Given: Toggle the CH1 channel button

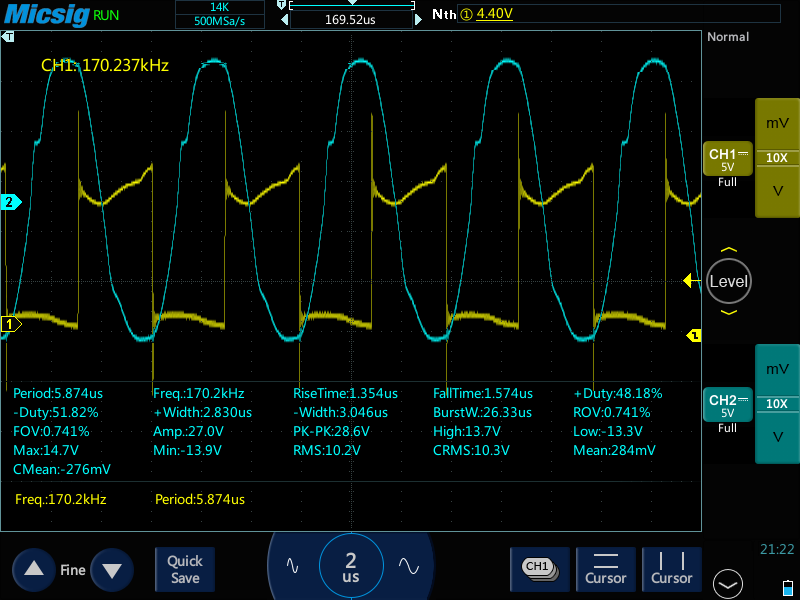Looking at the screenshot, I should pos(728,159).
